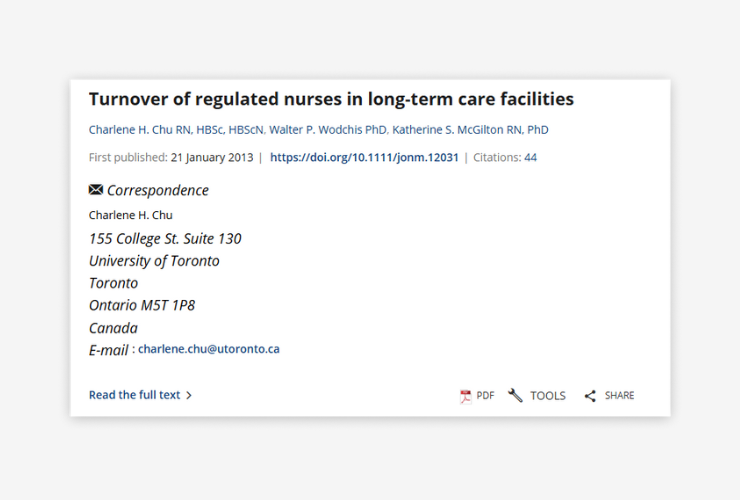Click the Correspondence envelope icon
The image size is (740, 500).
click(96, 189)
